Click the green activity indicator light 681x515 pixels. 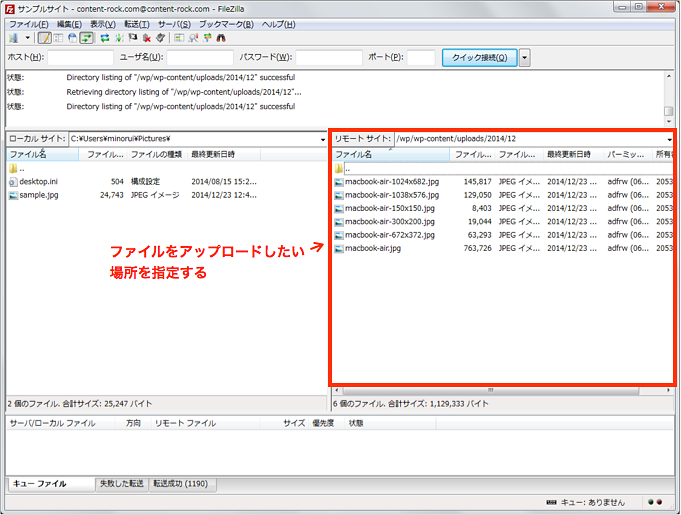coord(651,502)
